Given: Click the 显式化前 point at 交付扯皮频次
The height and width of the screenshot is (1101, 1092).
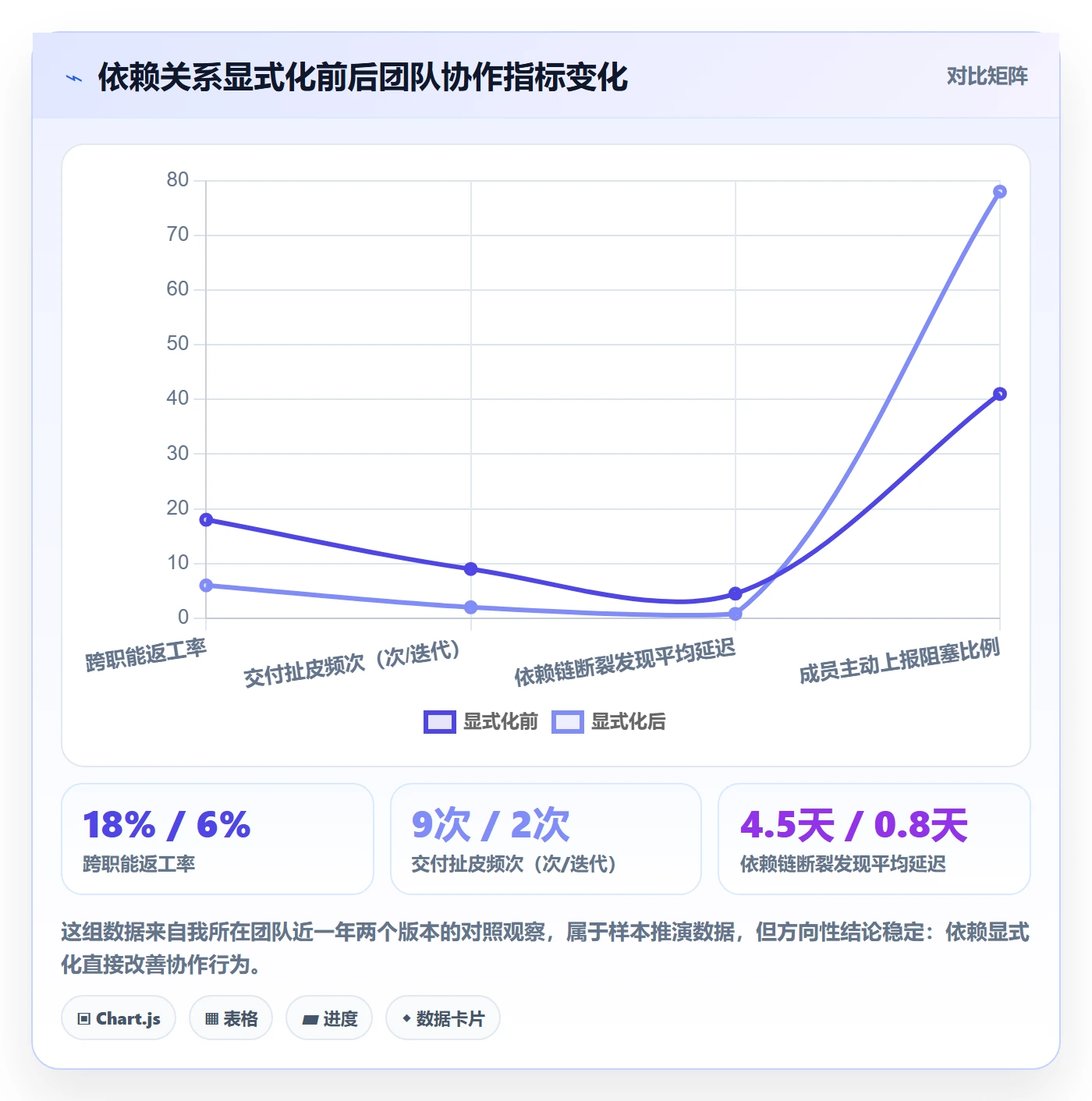Looking at the screenshot, I should [470, 569].
